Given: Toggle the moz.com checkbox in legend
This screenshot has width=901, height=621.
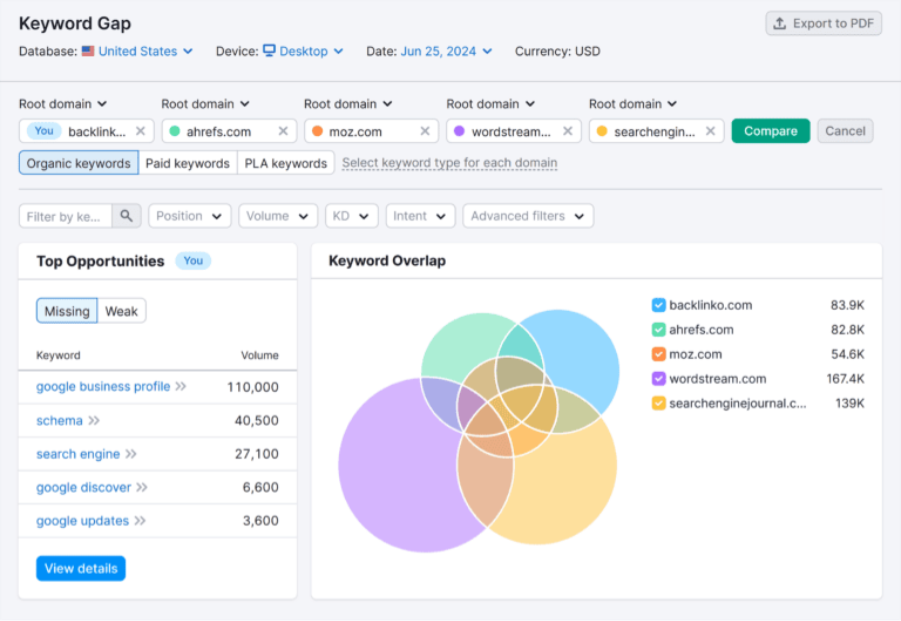Looking at the screenshot, I should pyautogui.click(x=658, y=354).
